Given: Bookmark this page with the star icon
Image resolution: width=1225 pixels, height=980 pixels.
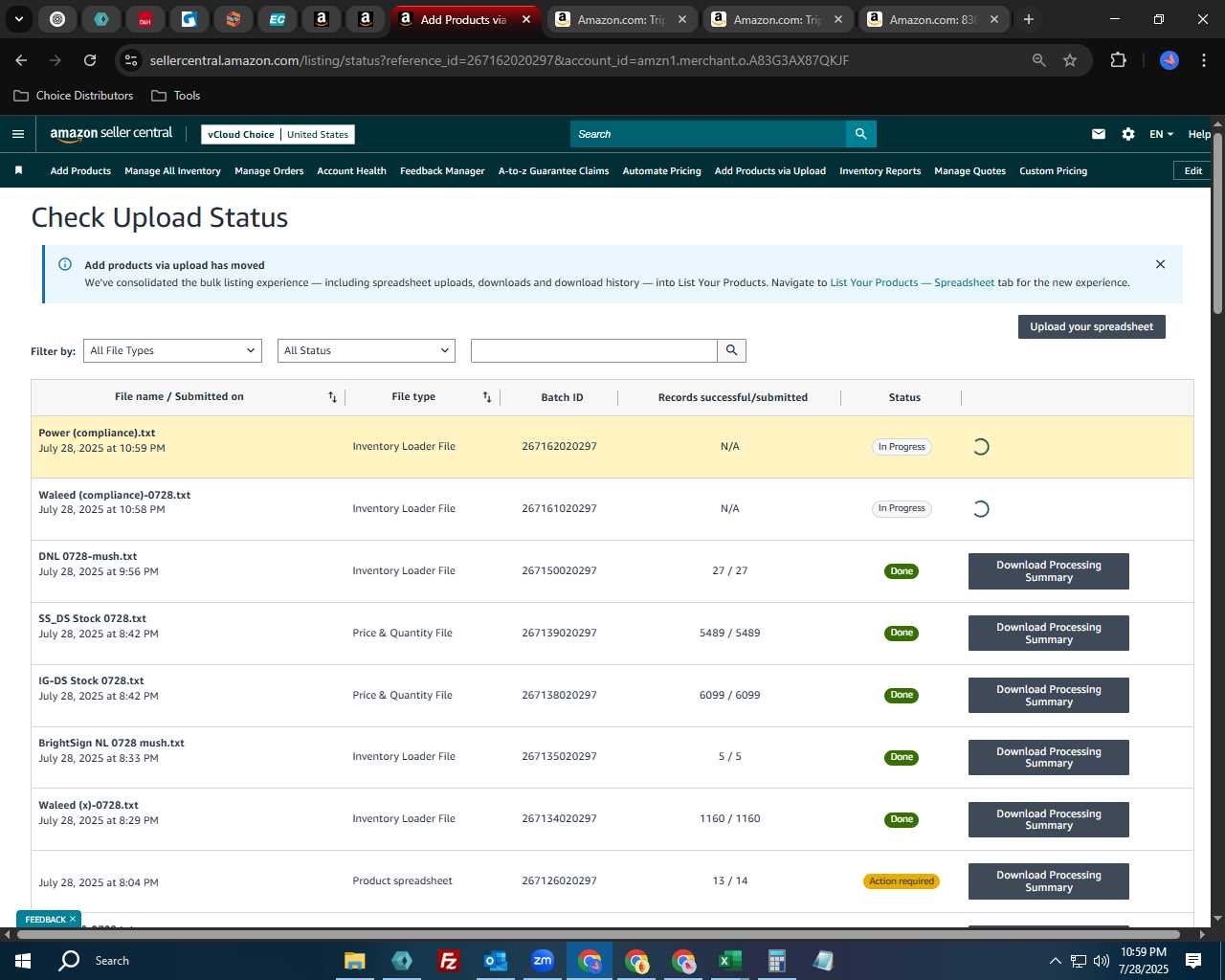Looking at the screenshot, I should tap(1070, 60).
